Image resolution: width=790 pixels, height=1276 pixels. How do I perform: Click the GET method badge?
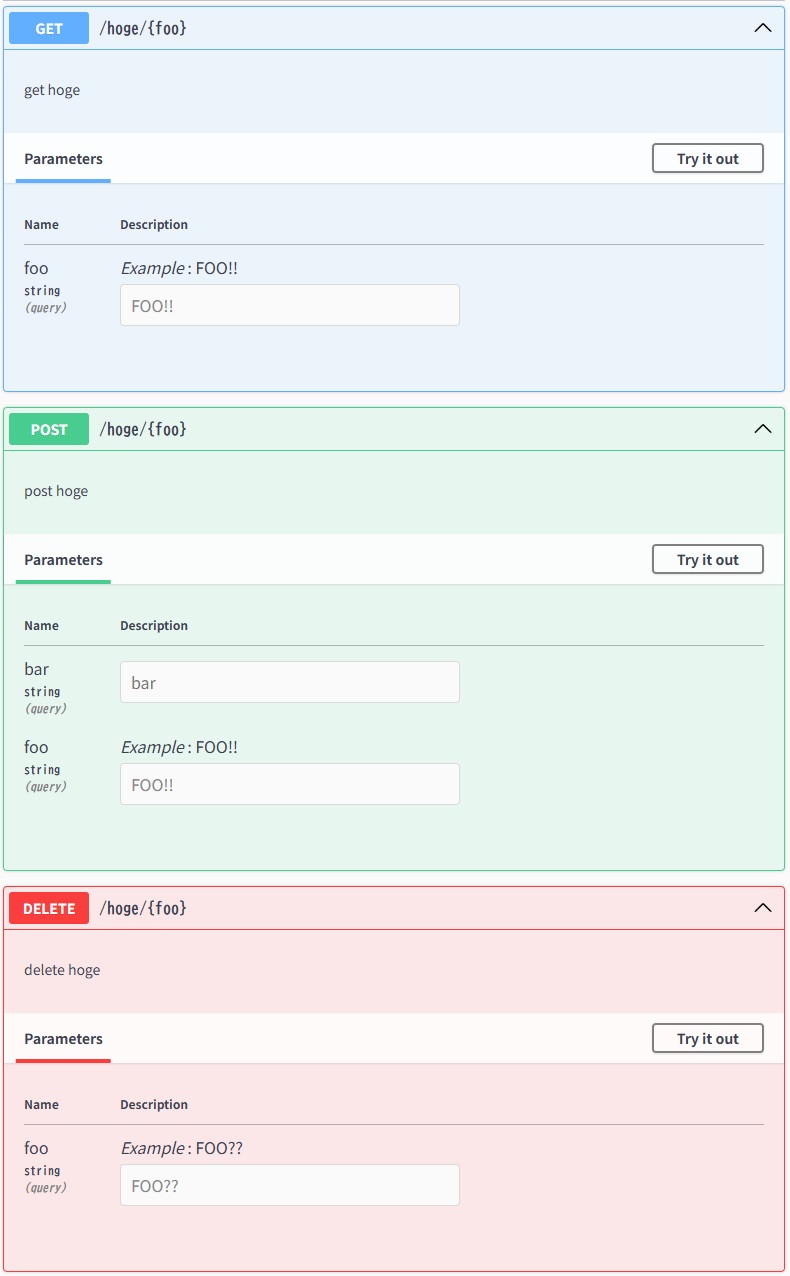pyautogui.click(x=48, y=28)
